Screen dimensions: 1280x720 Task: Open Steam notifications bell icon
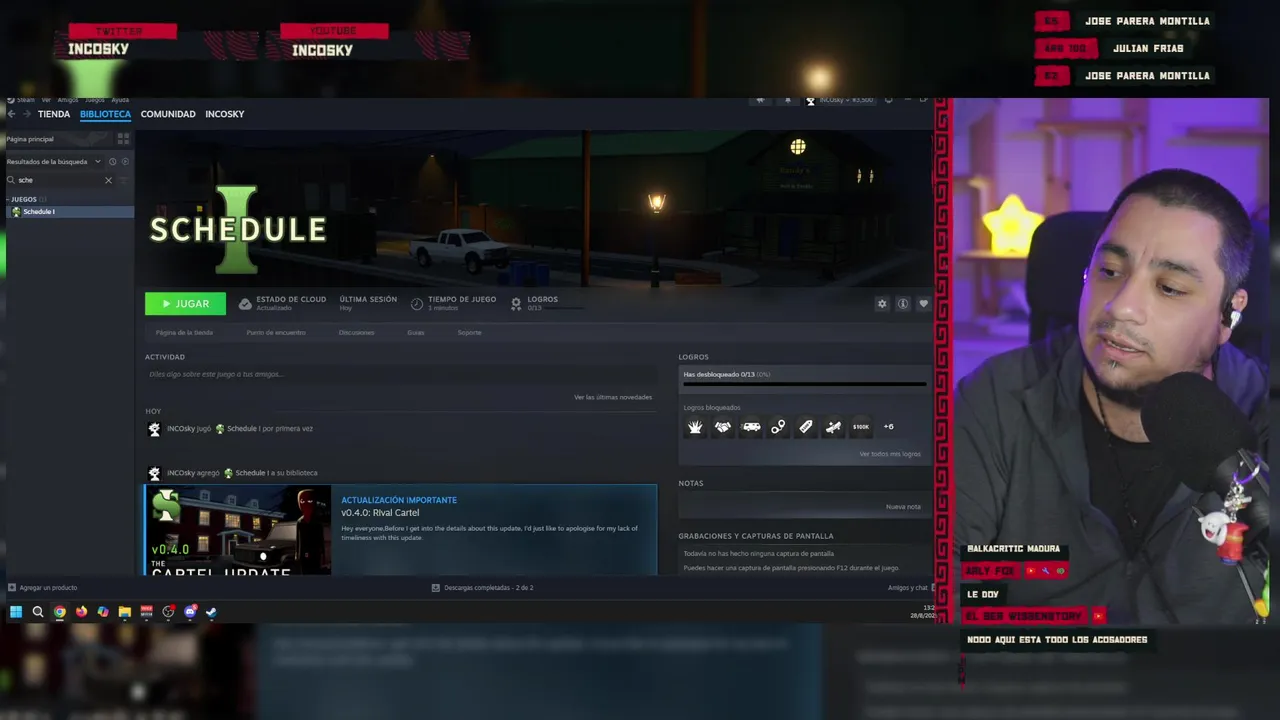(x=788, y=100)
